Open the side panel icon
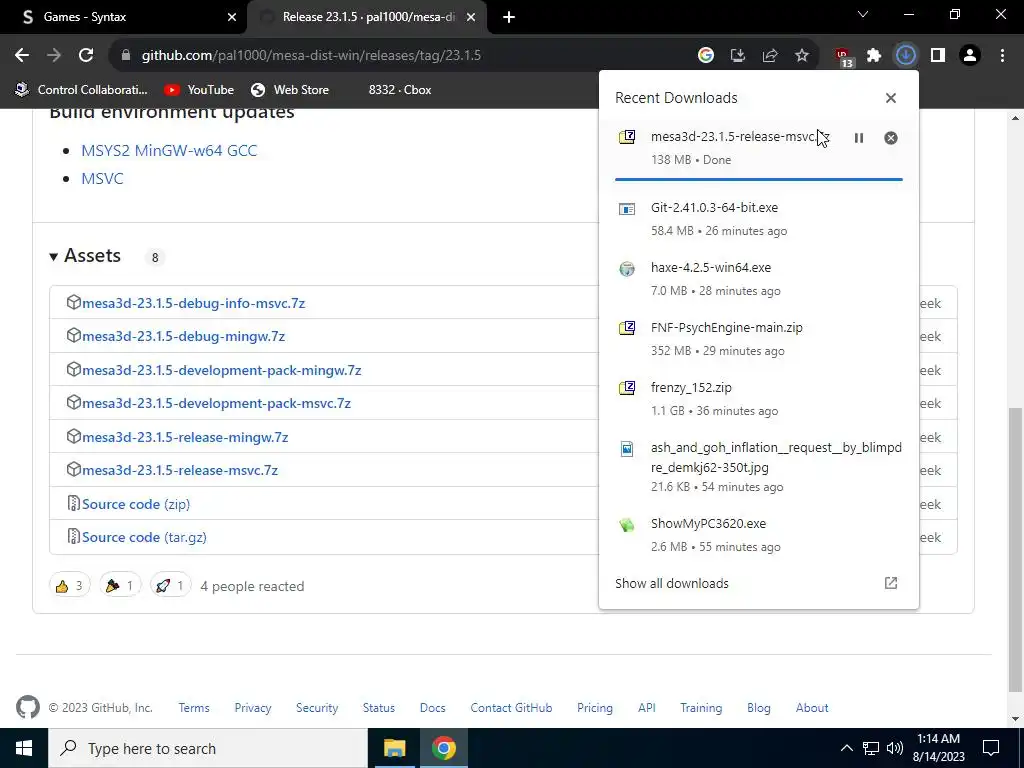The height and width of the screenshot is (768, 1024). pyautogui.click(x=938, y=56)
